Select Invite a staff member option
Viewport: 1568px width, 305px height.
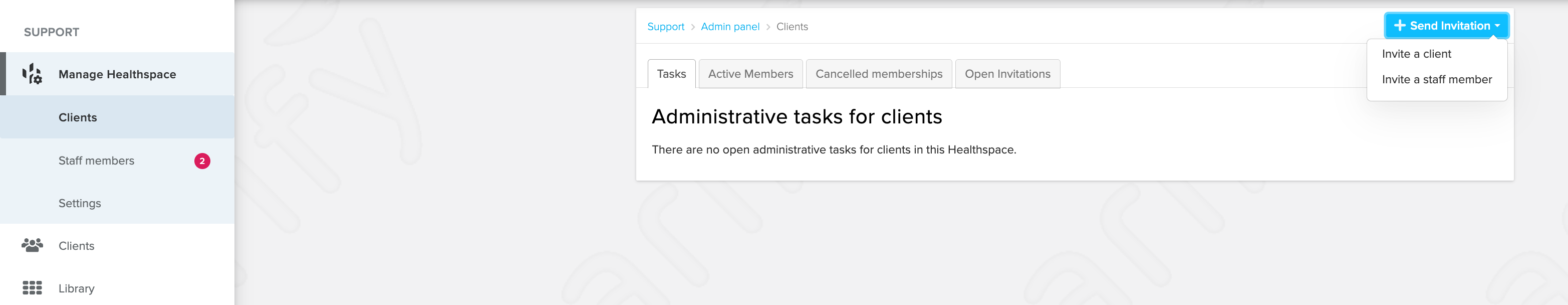1437,79
